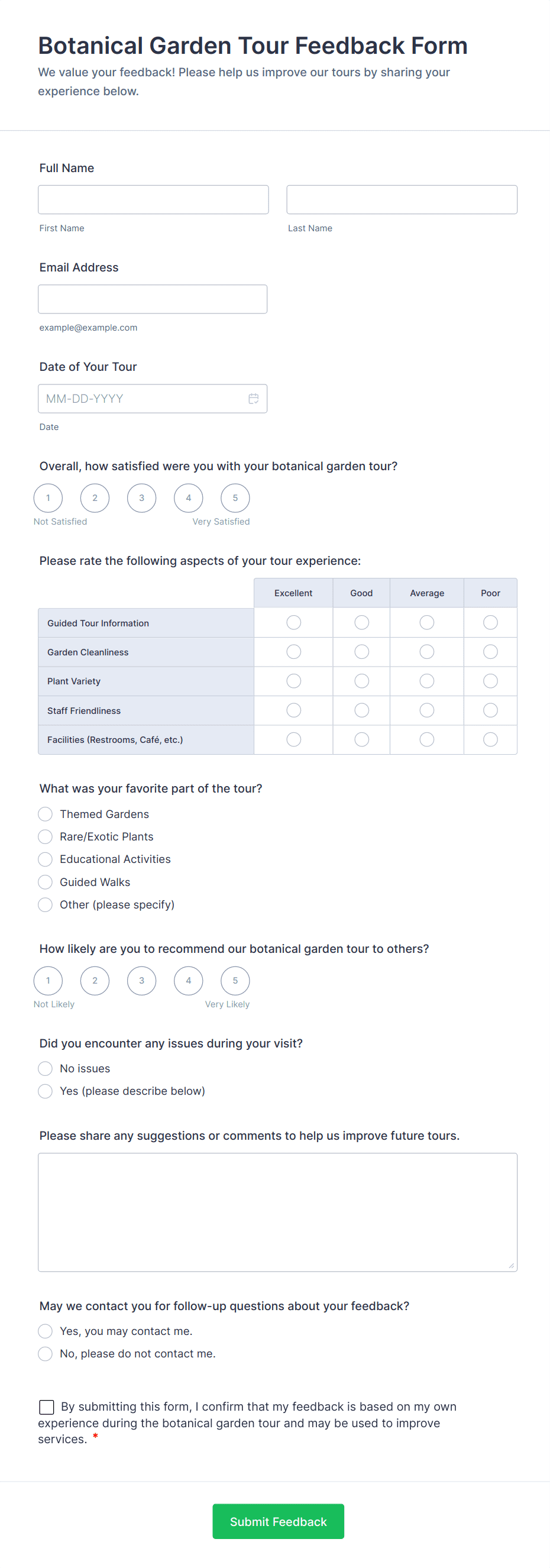Rate Plant Variety as Average

[427, 681]
